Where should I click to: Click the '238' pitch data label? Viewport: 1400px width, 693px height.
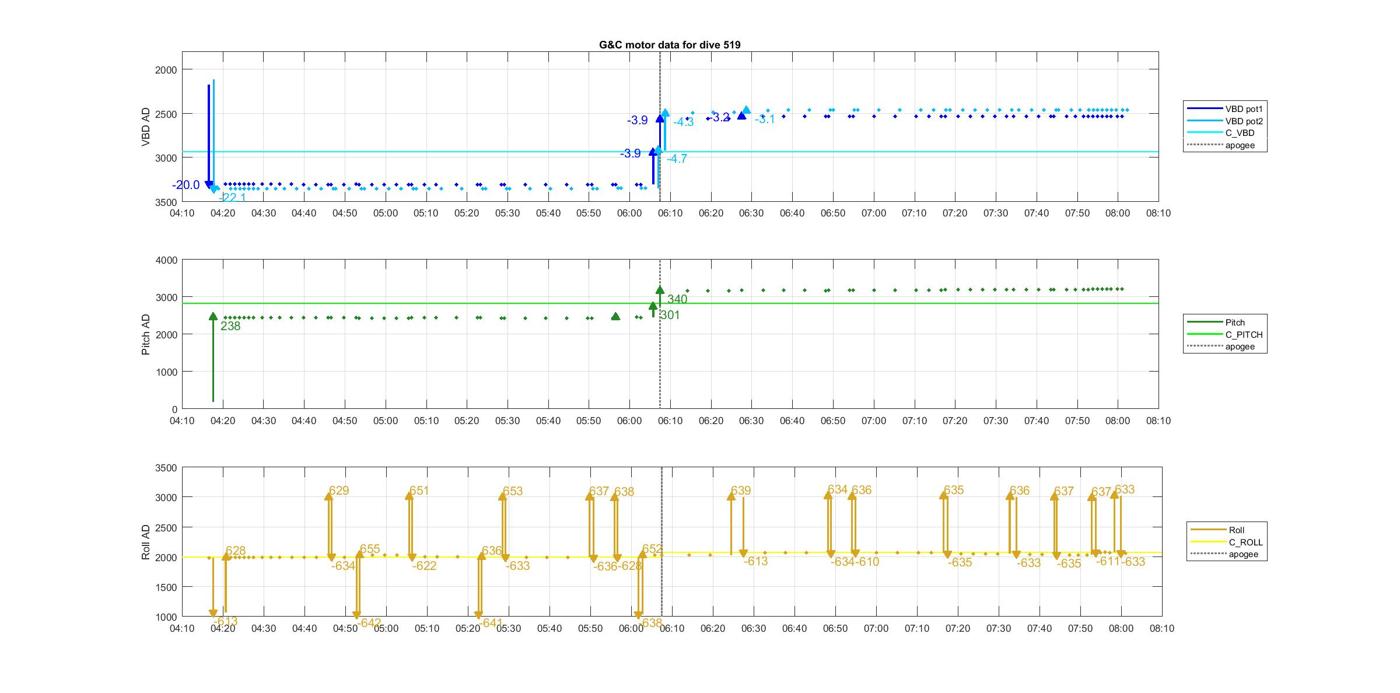click(230, 326)
